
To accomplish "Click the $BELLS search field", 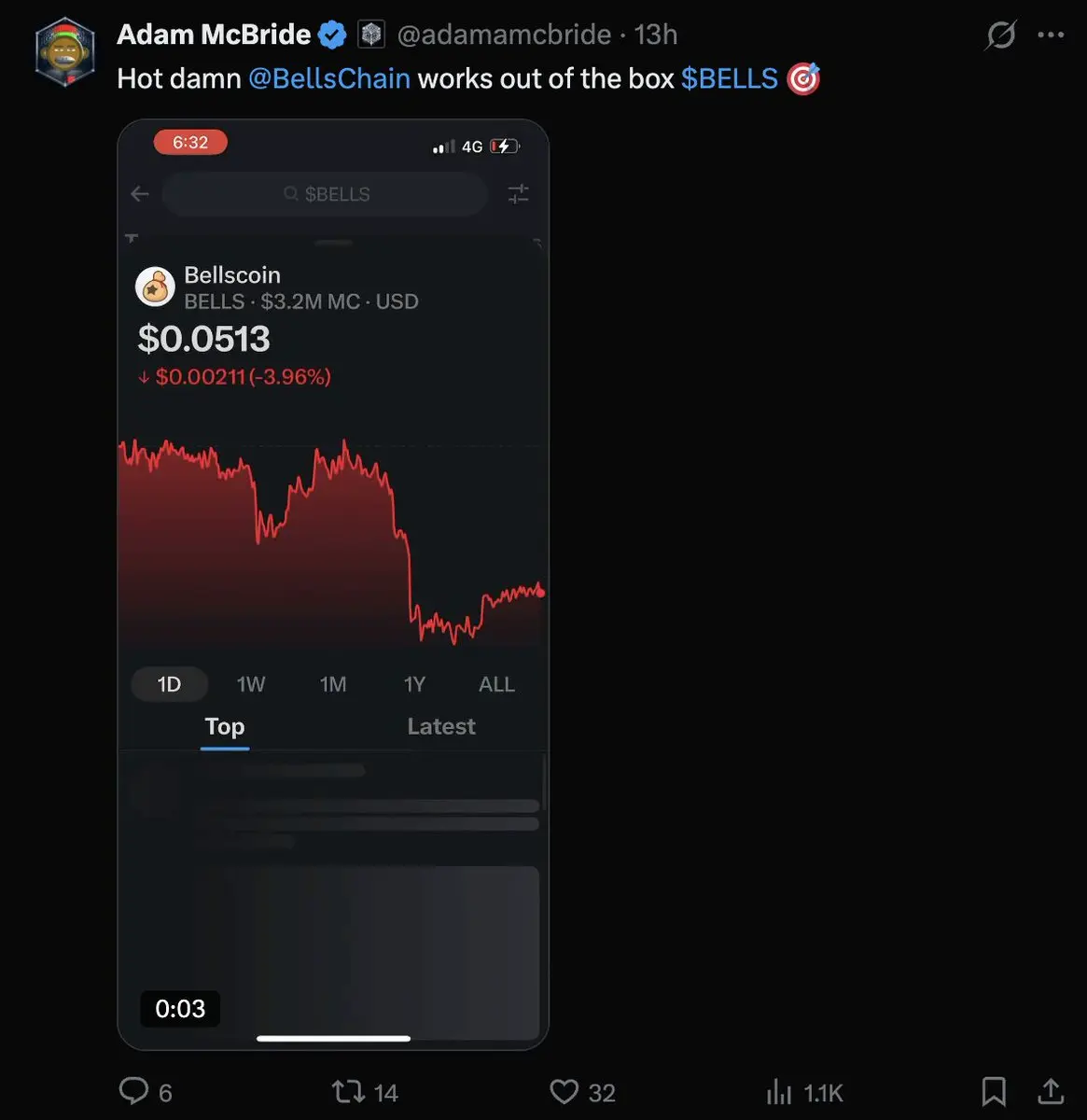I will coord(326,194).
